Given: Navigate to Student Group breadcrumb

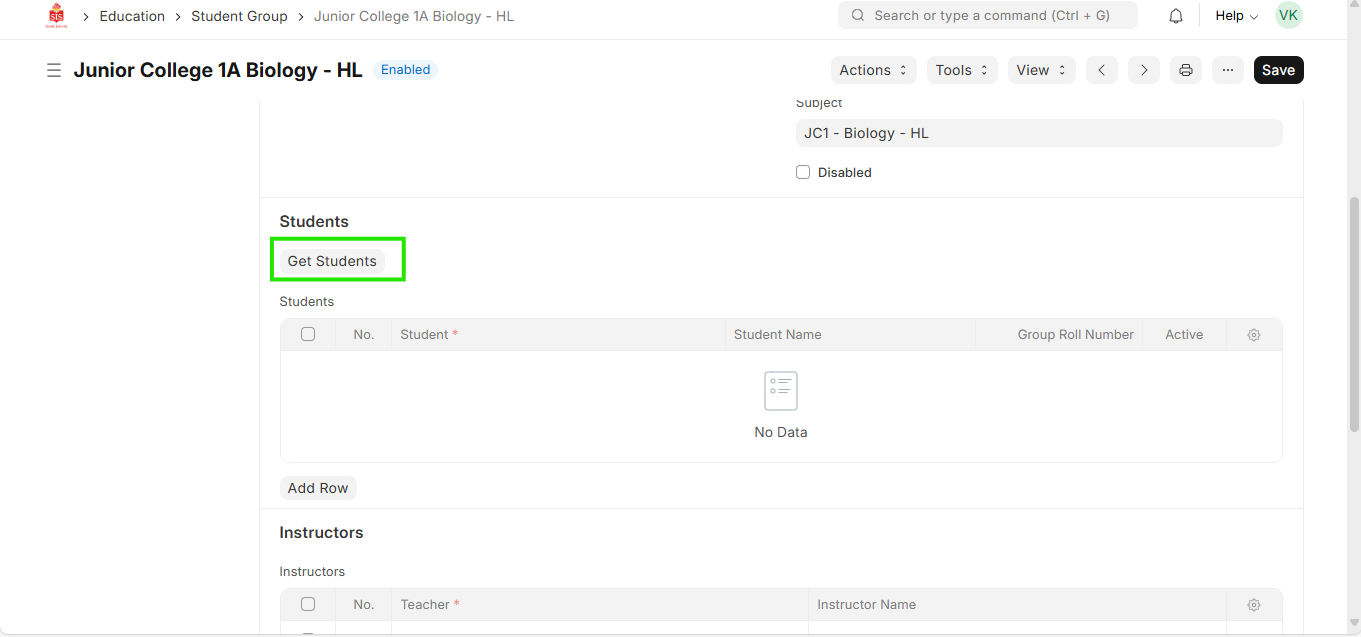Looking at the screenshot, I should (239, 16).
